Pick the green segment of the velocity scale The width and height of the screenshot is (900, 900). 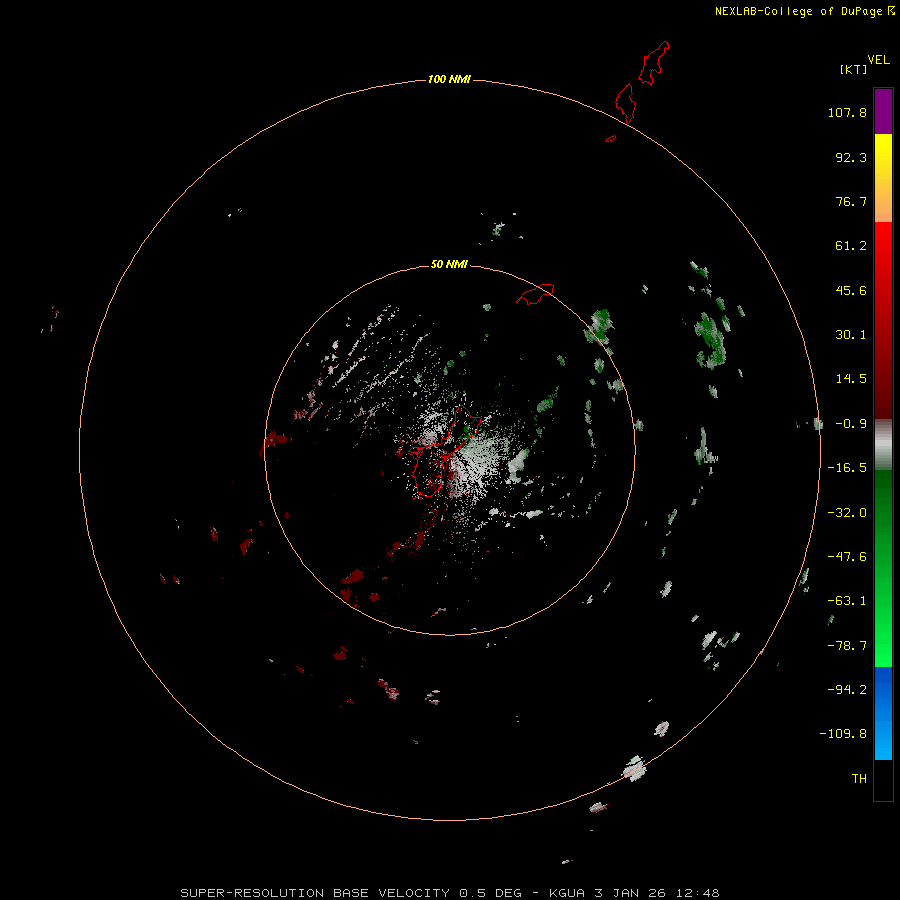point(883,568)
